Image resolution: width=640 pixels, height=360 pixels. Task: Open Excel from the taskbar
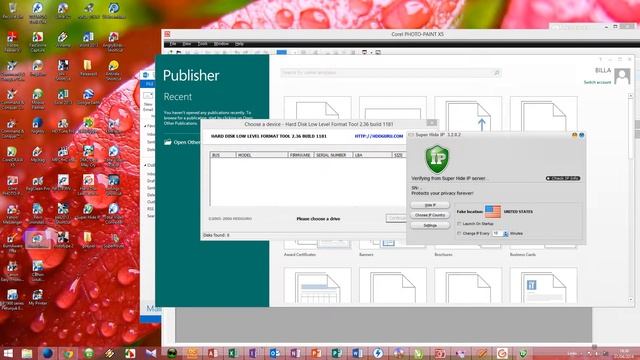(x=233, y=353)
